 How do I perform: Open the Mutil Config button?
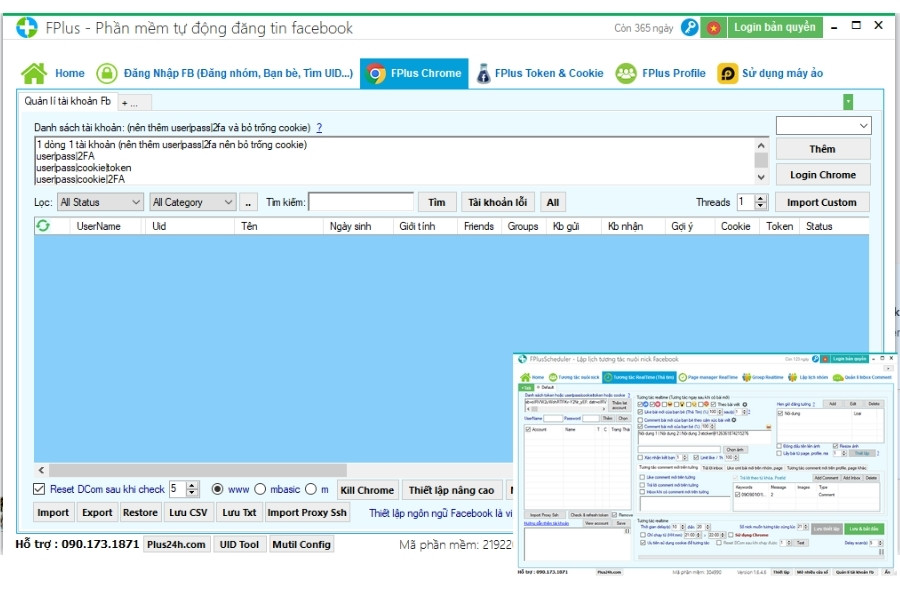(x=301, y=544)
